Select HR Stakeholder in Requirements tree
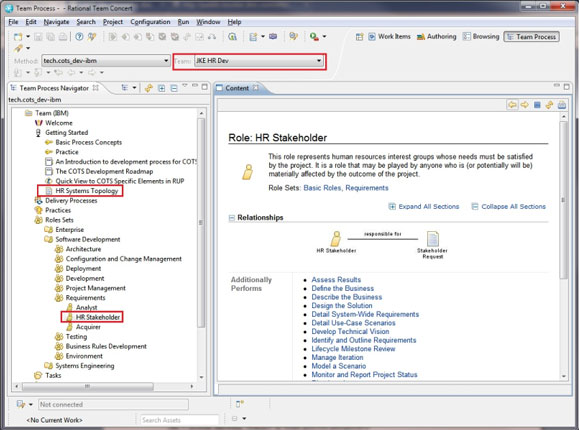 click(x=98, y=317)
